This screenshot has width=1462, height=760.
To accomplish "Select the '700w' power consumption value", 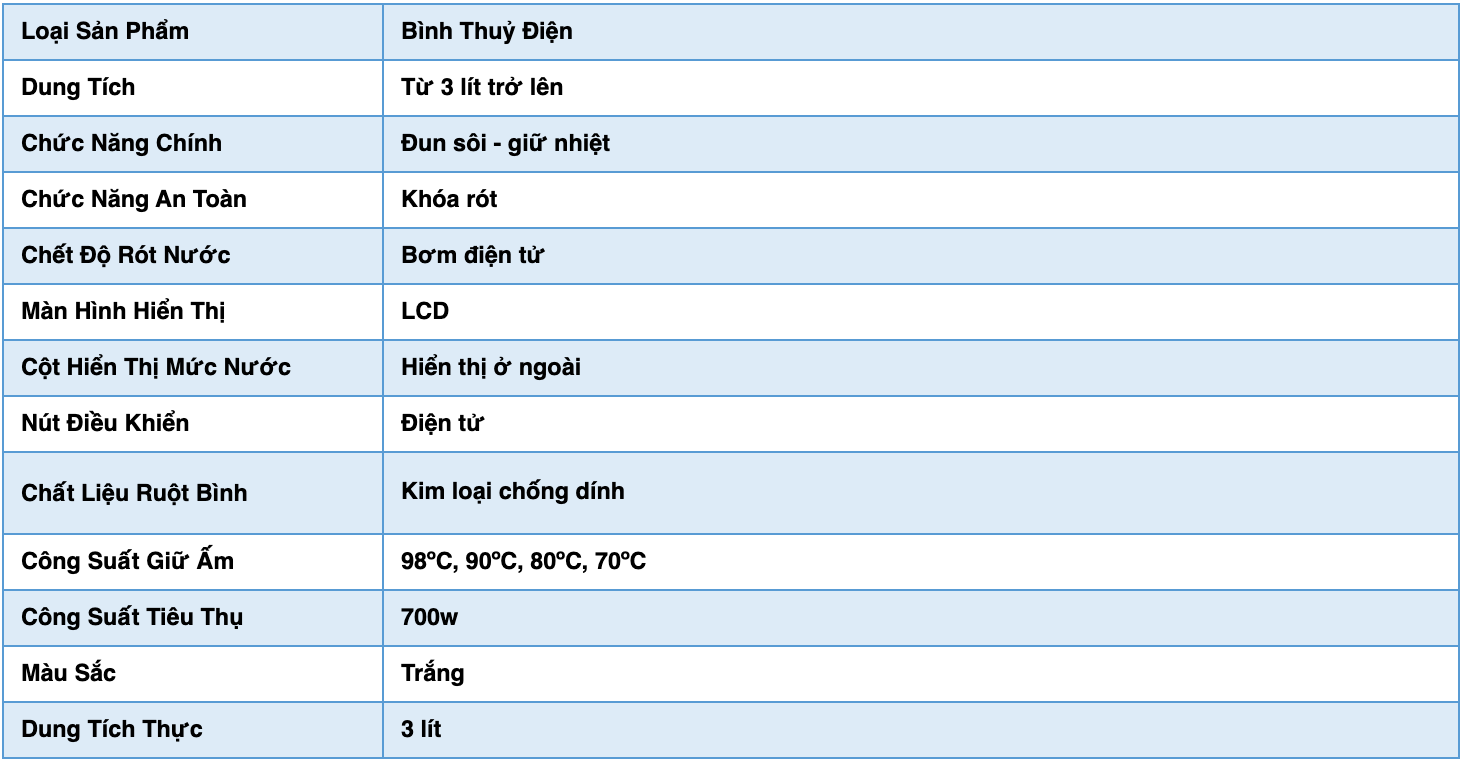I will point(430,617).
